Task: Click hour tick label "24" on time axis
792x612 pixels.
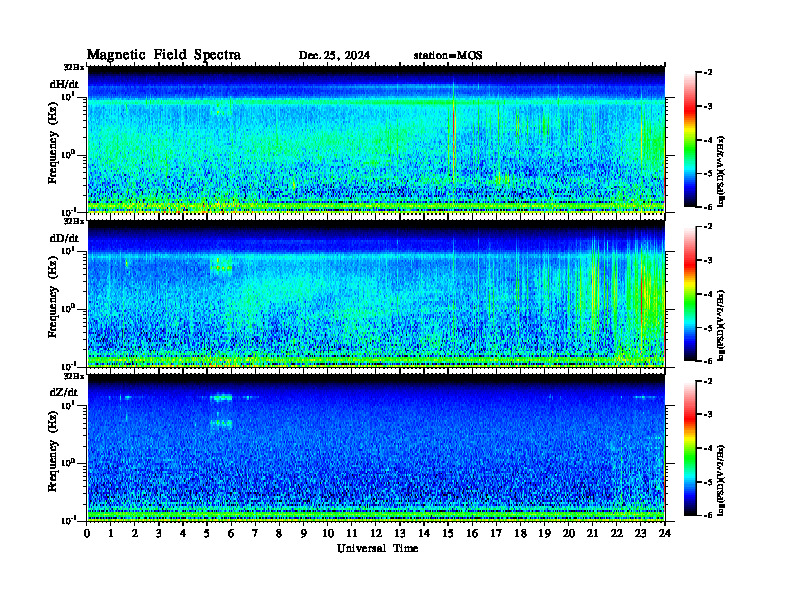Action: tap(665, 533)
